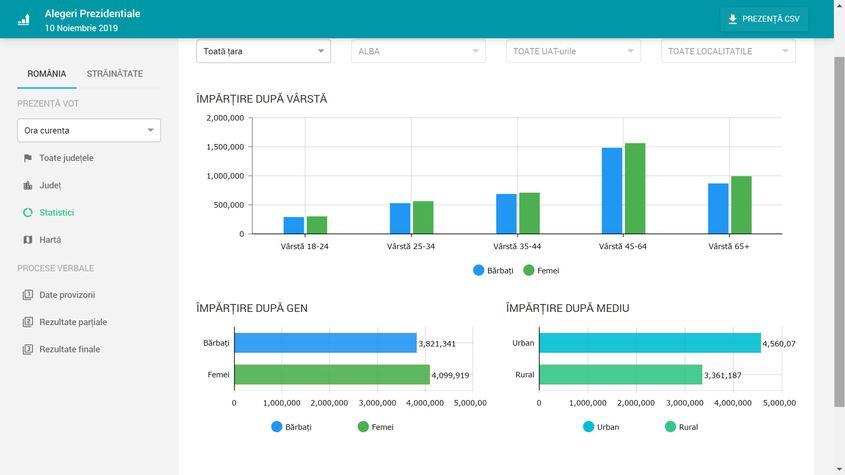Click the Rural legend color swatch

tap(670, 426)
